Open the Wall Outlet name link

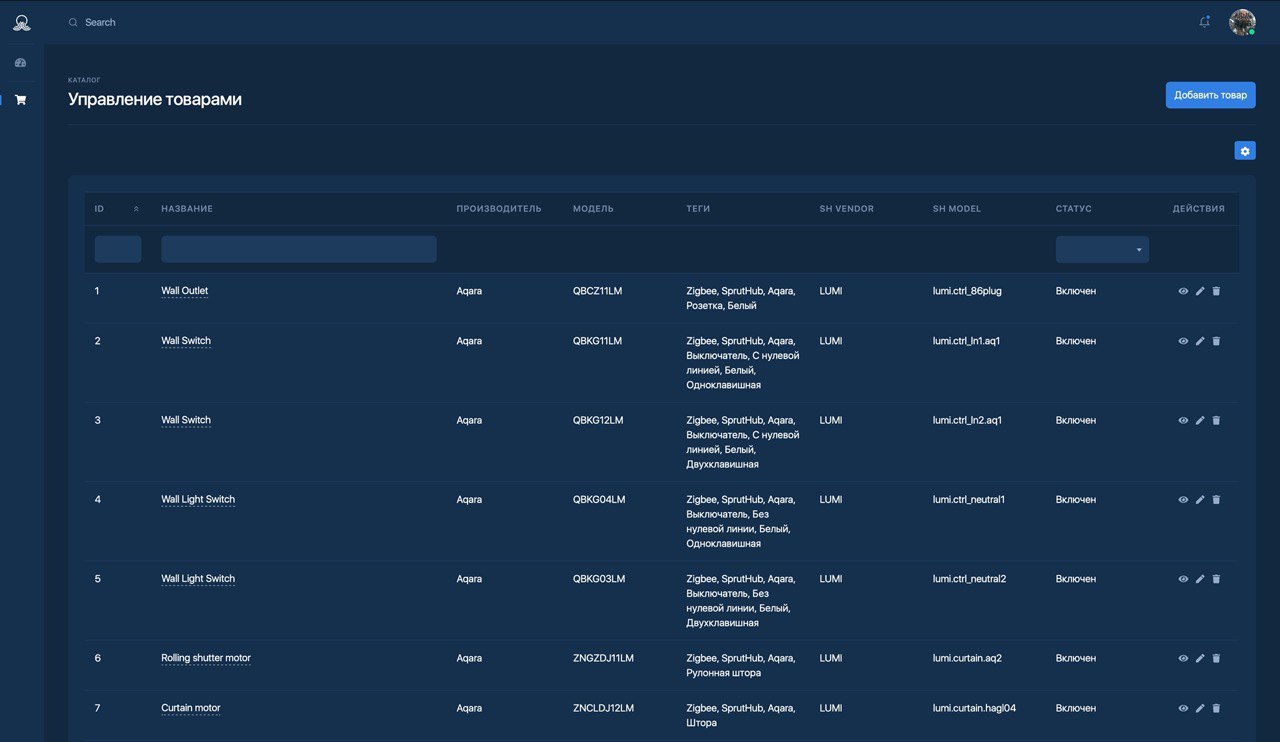[185, 291]
